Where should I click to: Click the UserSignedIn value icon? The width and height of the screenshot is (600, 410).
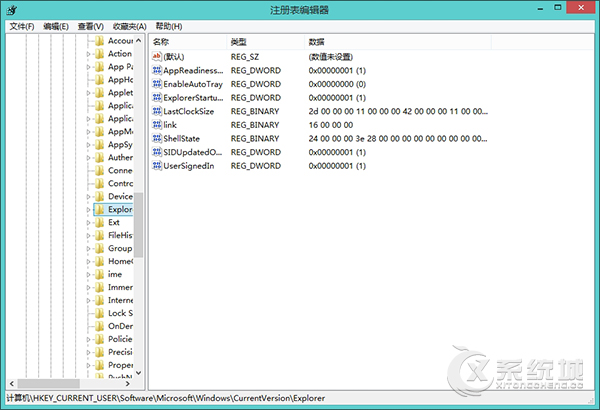pyautogui.click(x=157, y=166)
